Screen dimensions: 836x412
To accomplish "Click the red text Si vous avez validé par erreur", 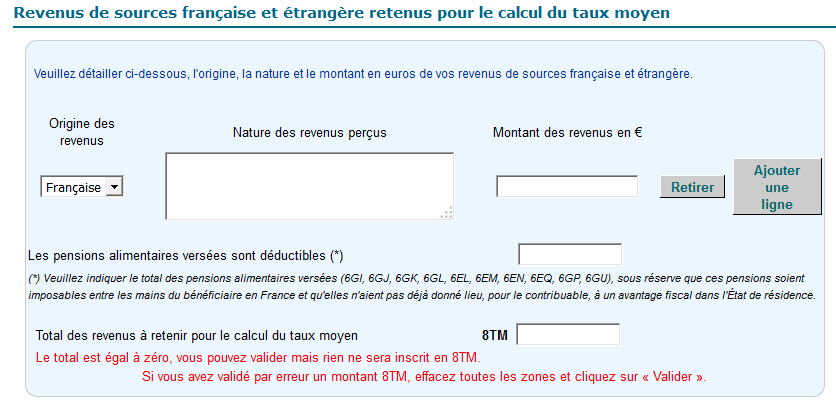I will coord(424,377).
